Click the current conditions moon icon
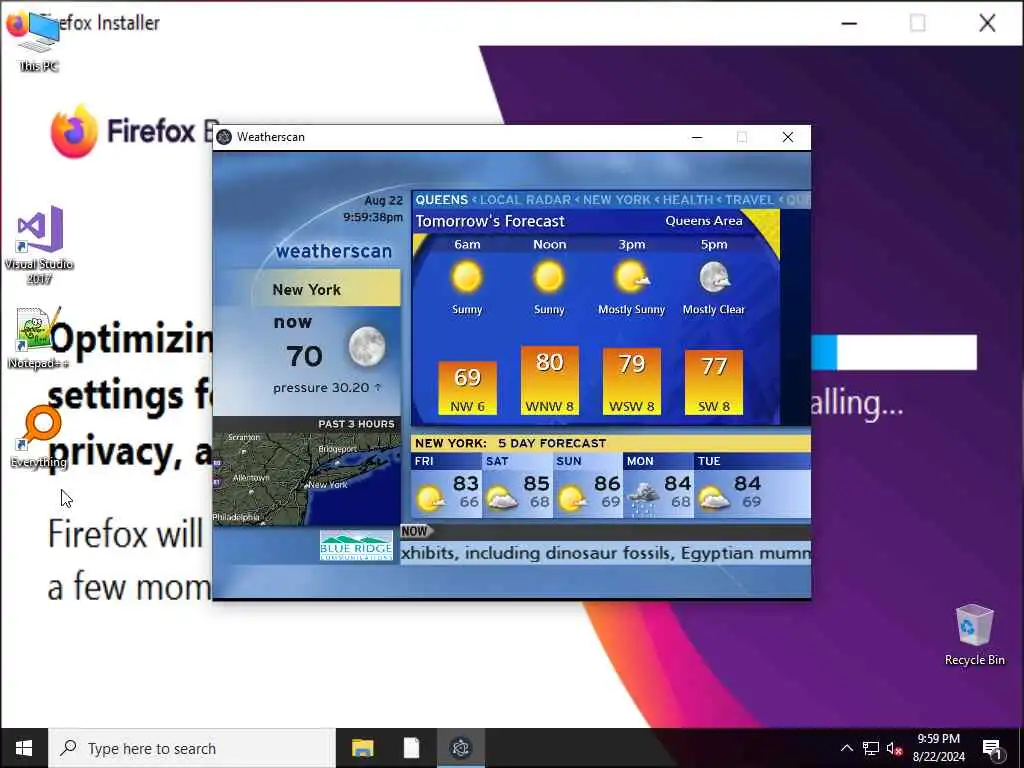The height and width of the screenshot is (768, 1024). pos(366,346)
